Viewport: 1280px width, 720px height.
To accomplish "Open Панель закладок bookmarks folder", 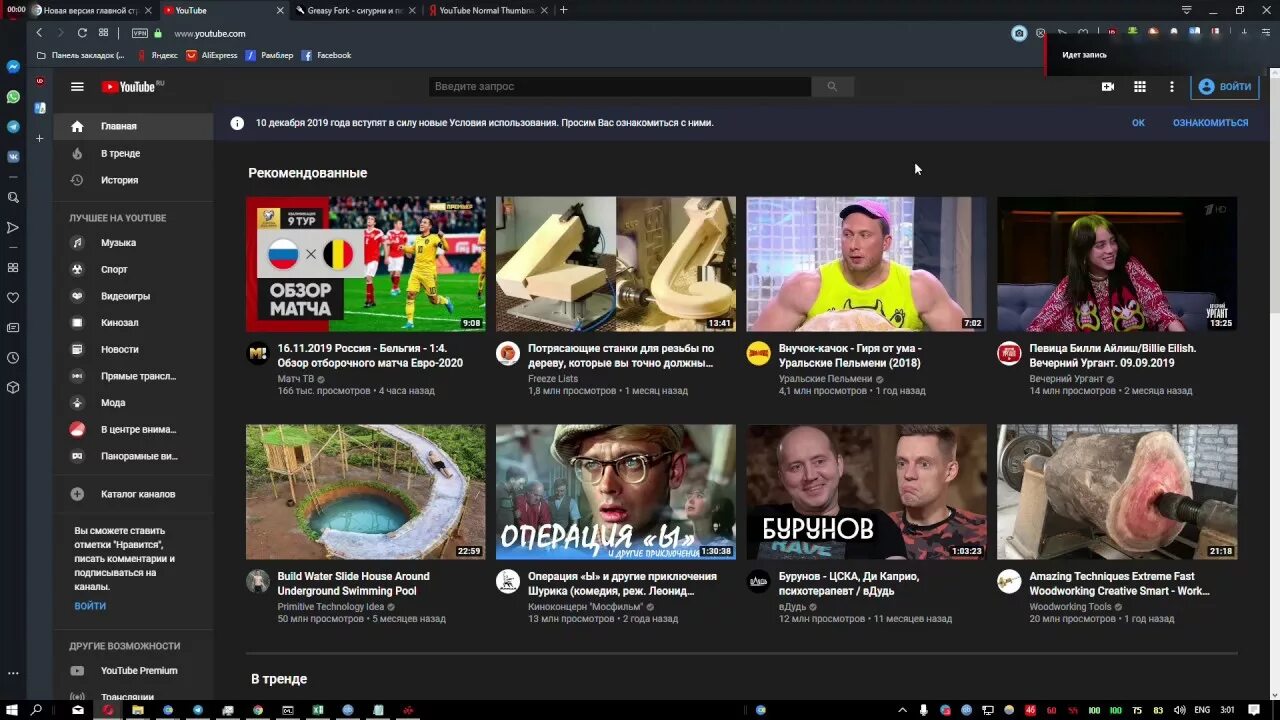I will (80, 56).
